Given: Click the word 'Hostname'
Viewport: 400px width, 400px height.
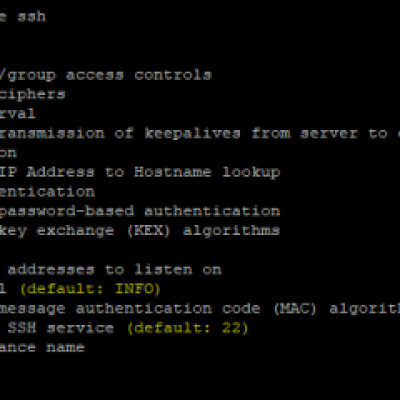Looking at the screenshot, I should tap(173, 172).
